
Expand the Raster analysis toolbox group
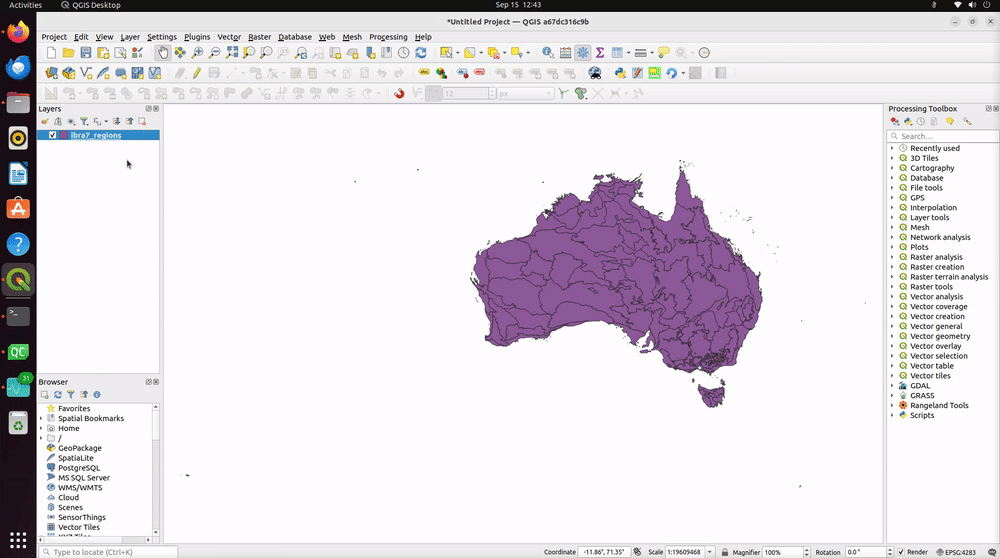pyautogui.click(x=892, y=257)
